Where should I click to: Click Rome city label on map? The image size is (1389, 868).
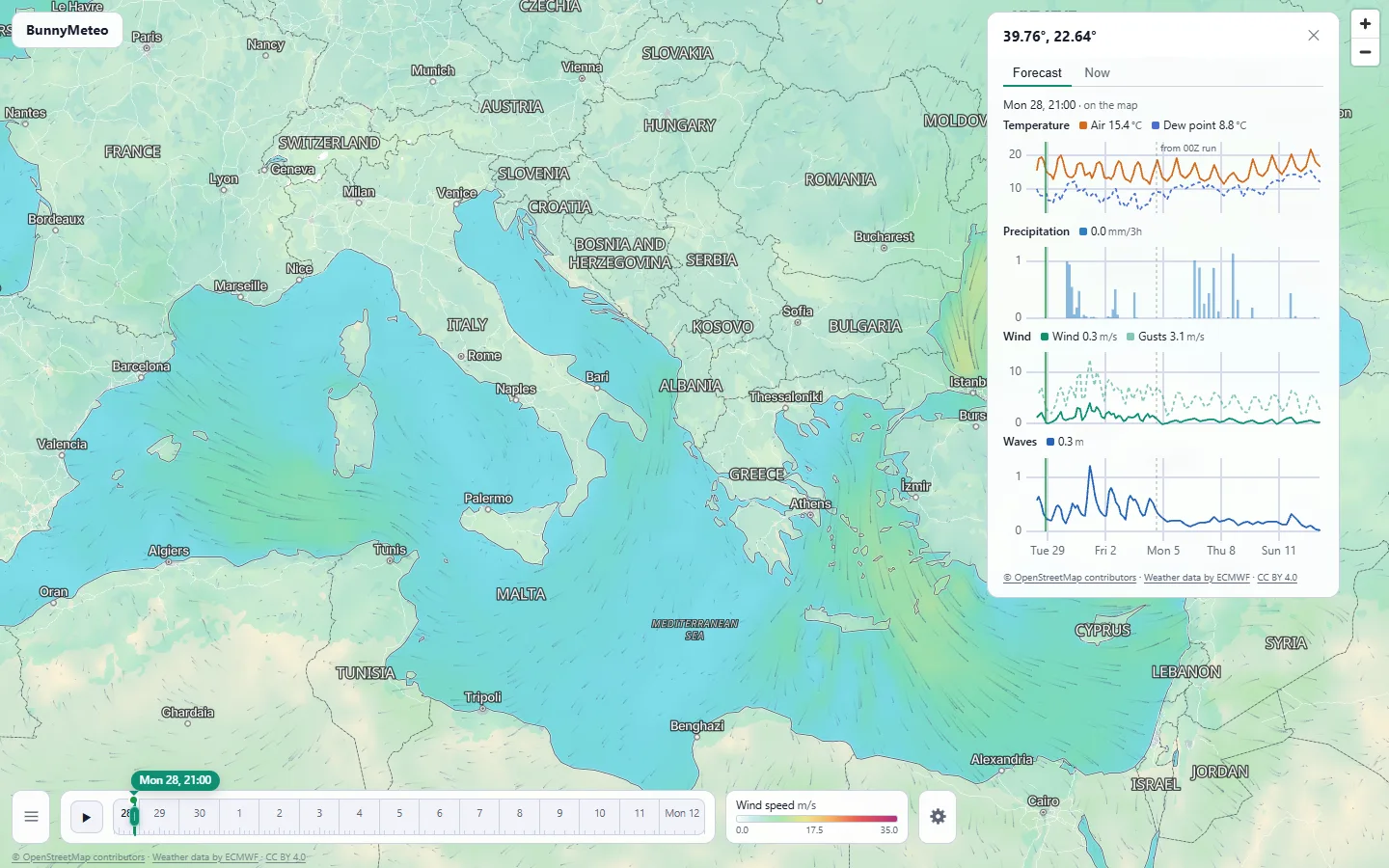pyautogui.click(x=484, y=356)
